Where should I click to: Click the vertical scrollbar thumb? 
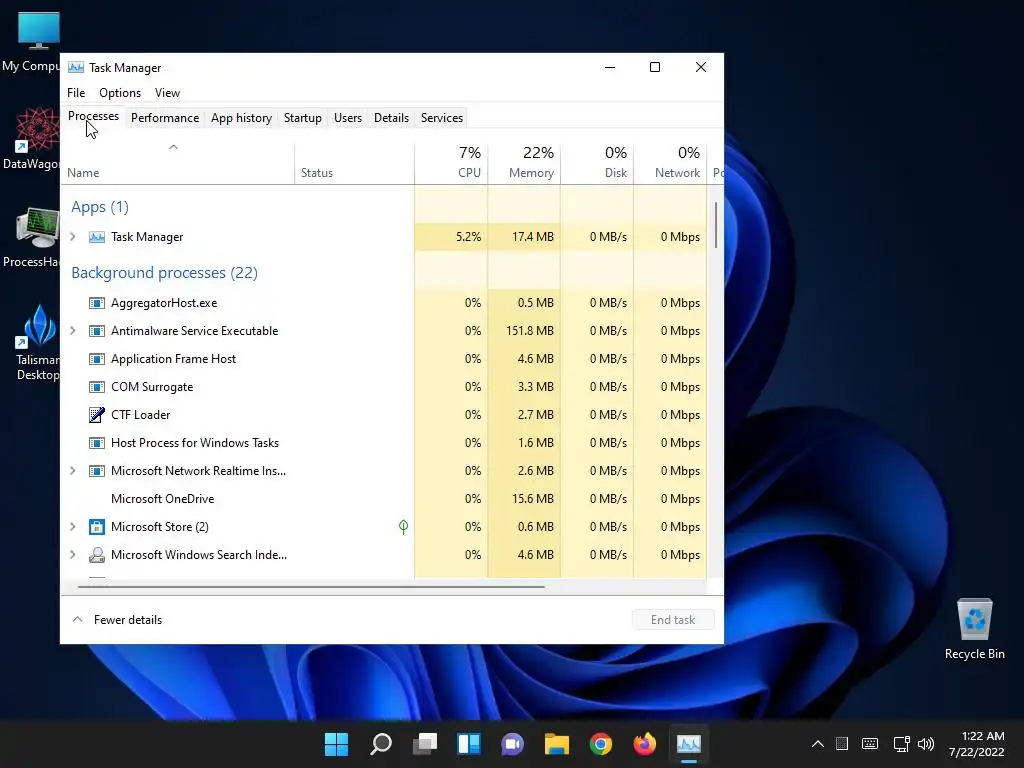tap(716, 225)
